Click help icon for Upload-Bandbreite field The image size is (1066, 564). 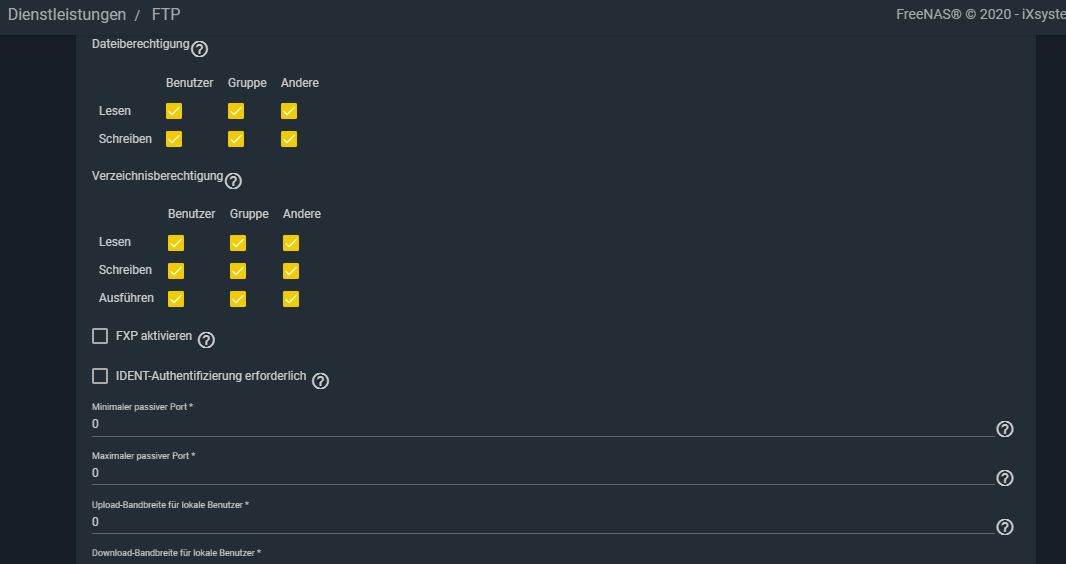click(1005, 527)
